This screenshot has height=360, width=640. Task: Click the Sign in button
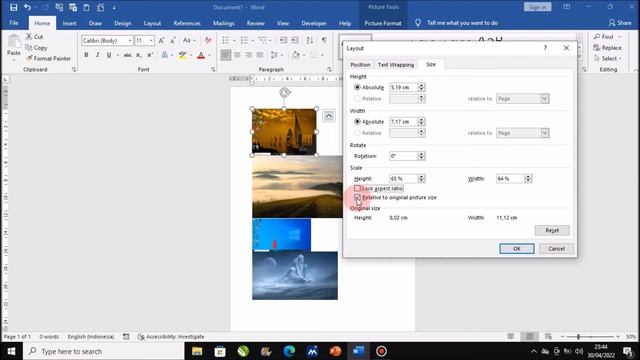tap(538, 7)
